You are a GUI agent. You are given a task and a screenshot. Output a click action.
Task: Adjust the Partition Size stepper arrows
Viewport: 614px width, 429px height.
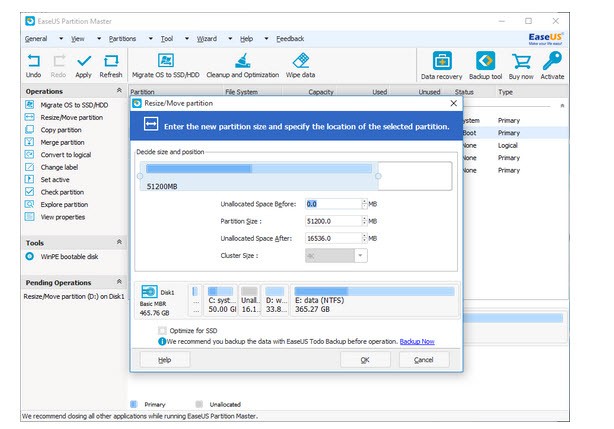click(365, 221)
